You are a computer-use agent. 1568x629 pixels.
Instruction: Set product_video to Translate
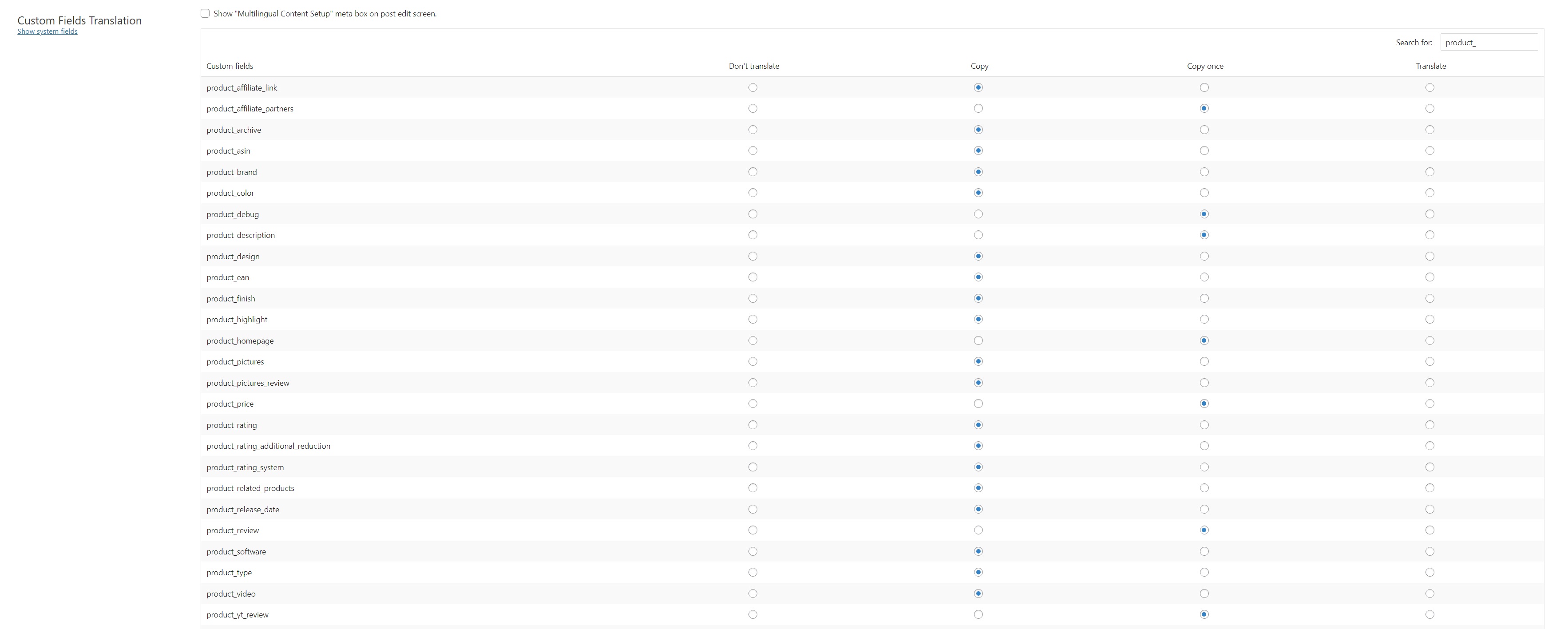coord(1430,593)
